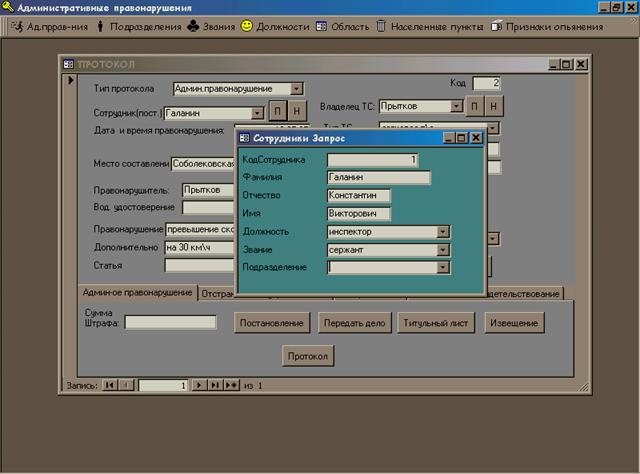The width and height of the screenshot is (640, 474).
Task: Go to the first record
Action: click(110, 384)
